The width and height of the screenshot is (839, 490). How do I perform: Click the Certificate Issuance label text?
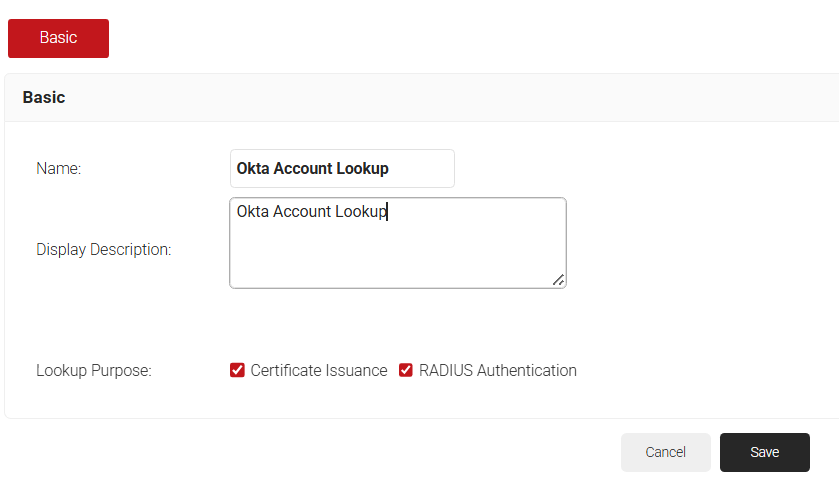click(x=318, y=370)
